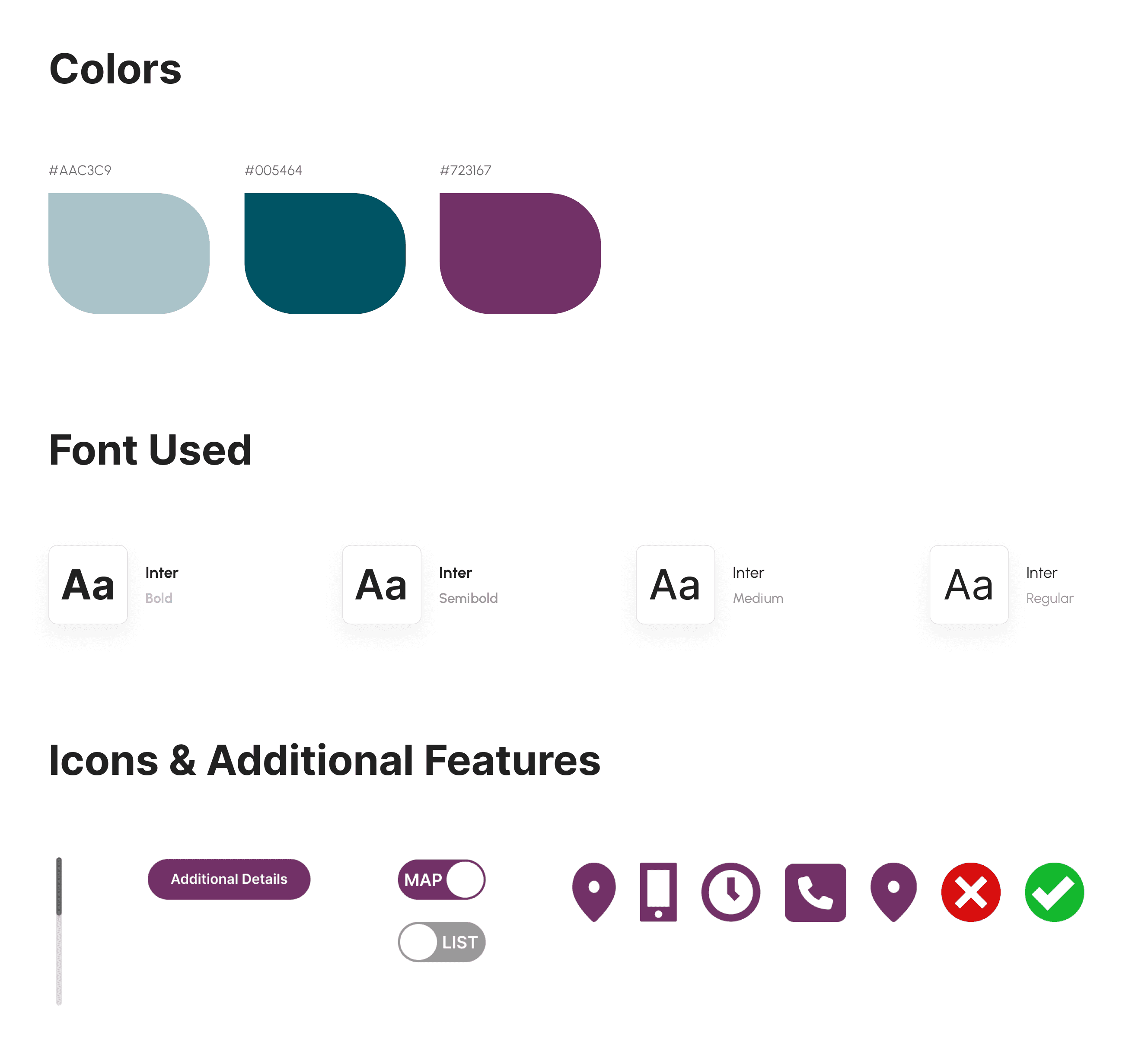The height and width of the screenshot is (1058, 1148).
Task: Choose the purple #723167 color swatch
Action: [520, 253]
